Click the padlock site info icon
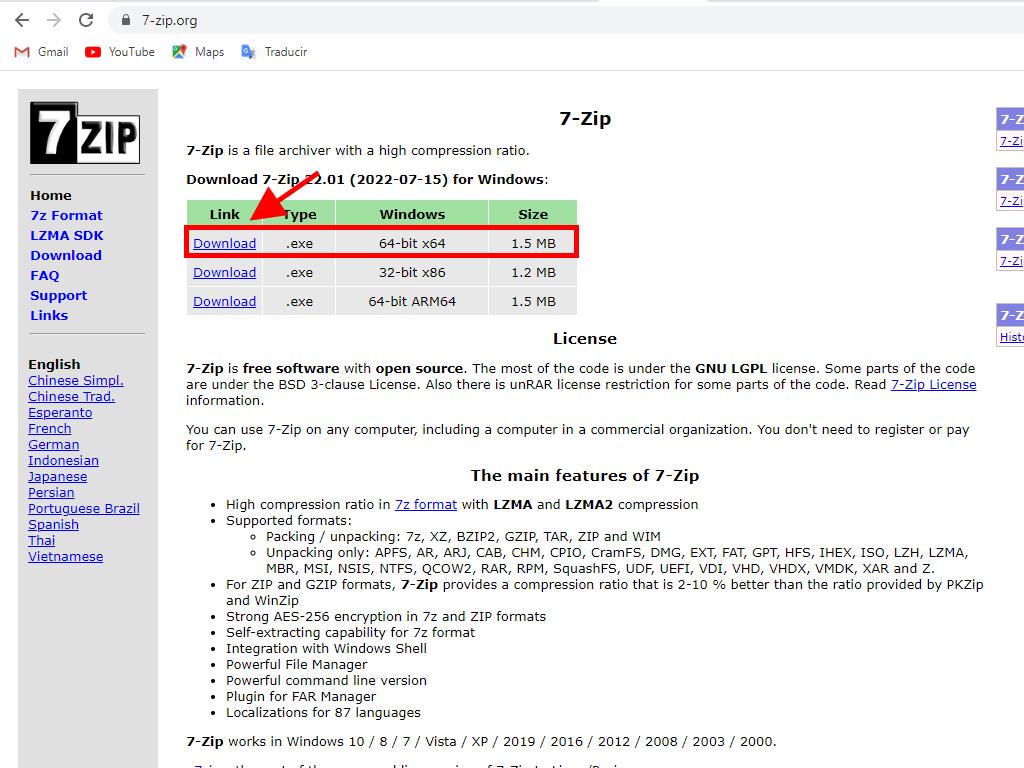Image resolution: width=1024 pixels, height=768 pixels. tap(125, 20)
